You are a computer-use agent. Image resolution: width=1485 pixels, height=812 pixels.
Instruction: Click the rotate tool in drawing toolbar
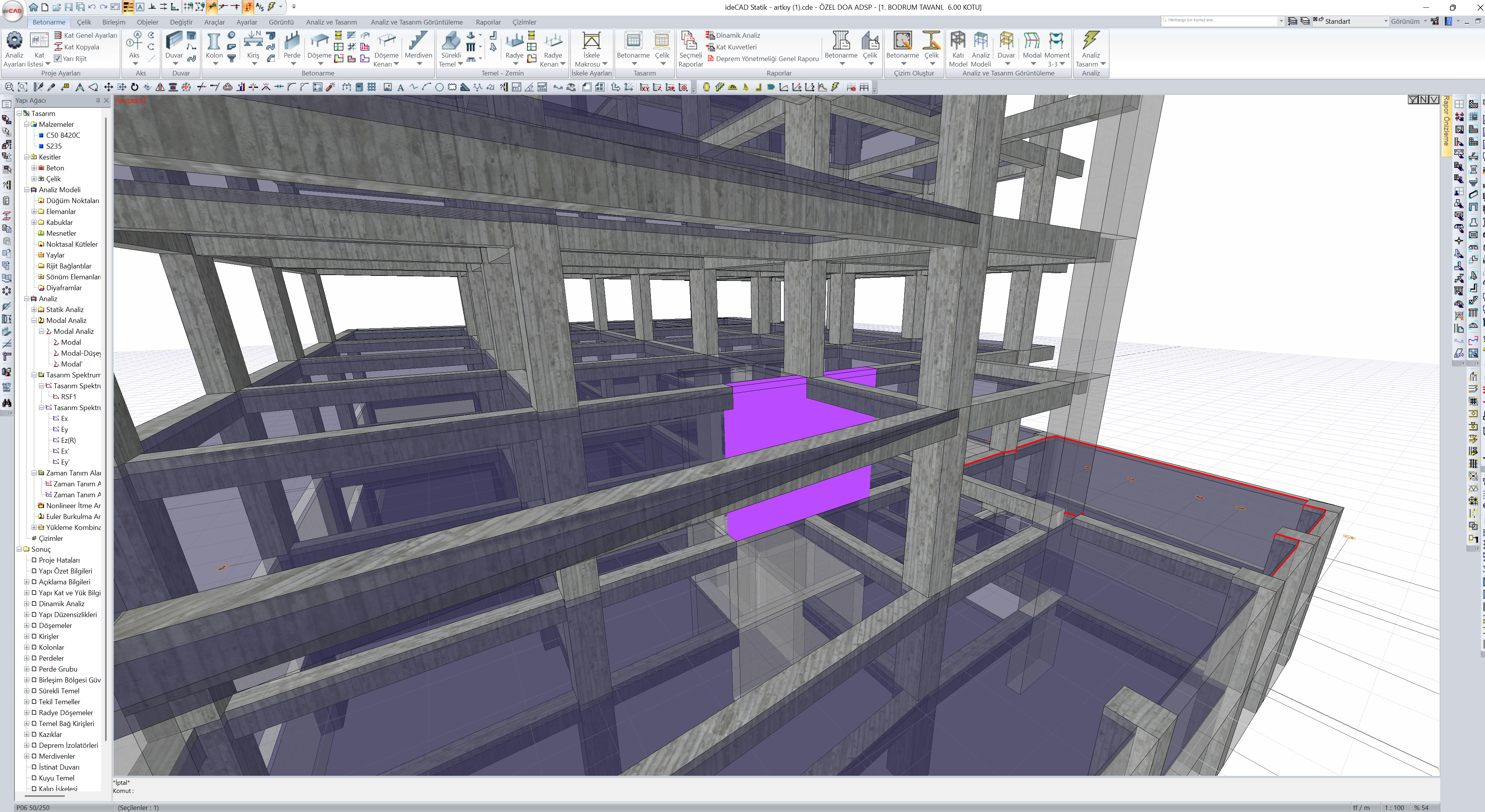pyautogui.click(x=134, y=87)
